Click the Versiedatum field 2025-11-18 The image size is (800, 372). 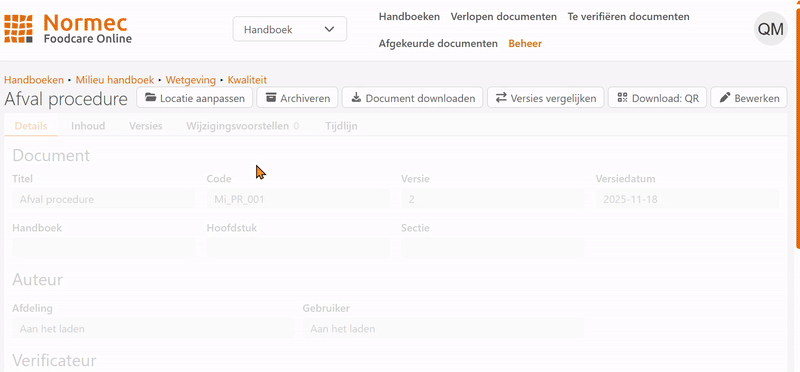pyautogui.click(x=687, y=199)
